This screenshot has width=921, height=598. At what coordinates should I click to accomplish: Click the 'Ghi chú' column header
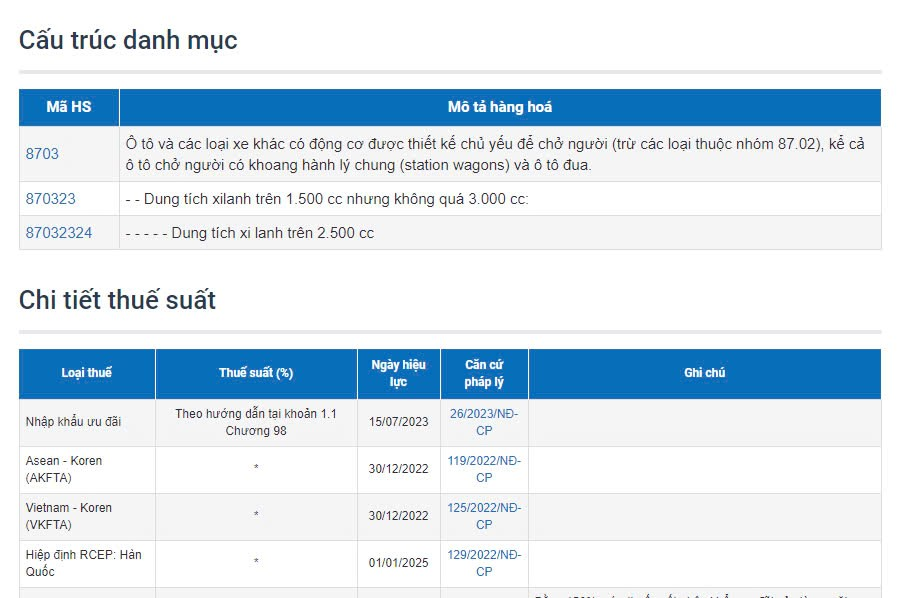(x=704, y=373)
